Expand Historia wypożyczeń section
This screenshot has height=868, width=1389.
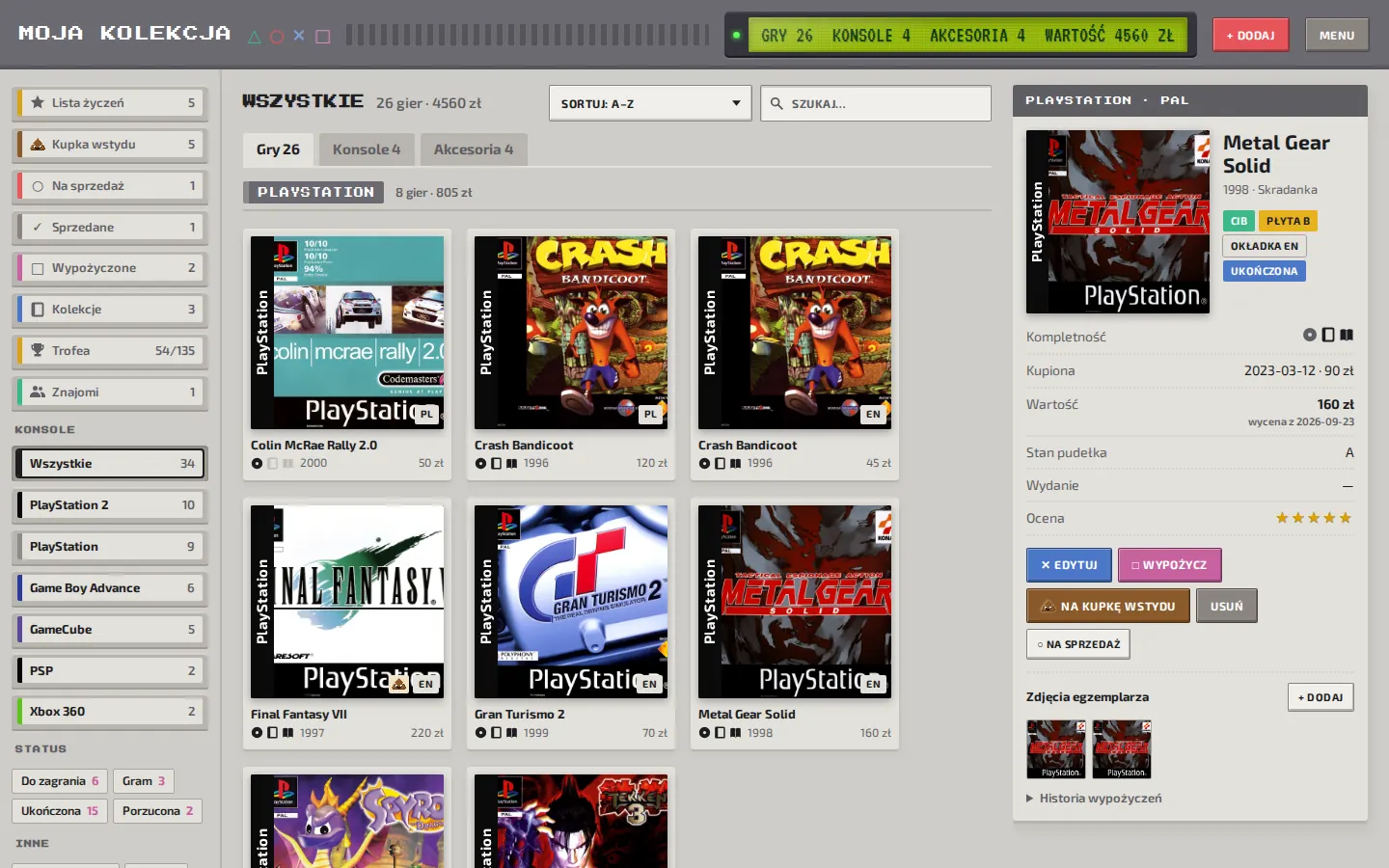click(x=1094, y=799)
